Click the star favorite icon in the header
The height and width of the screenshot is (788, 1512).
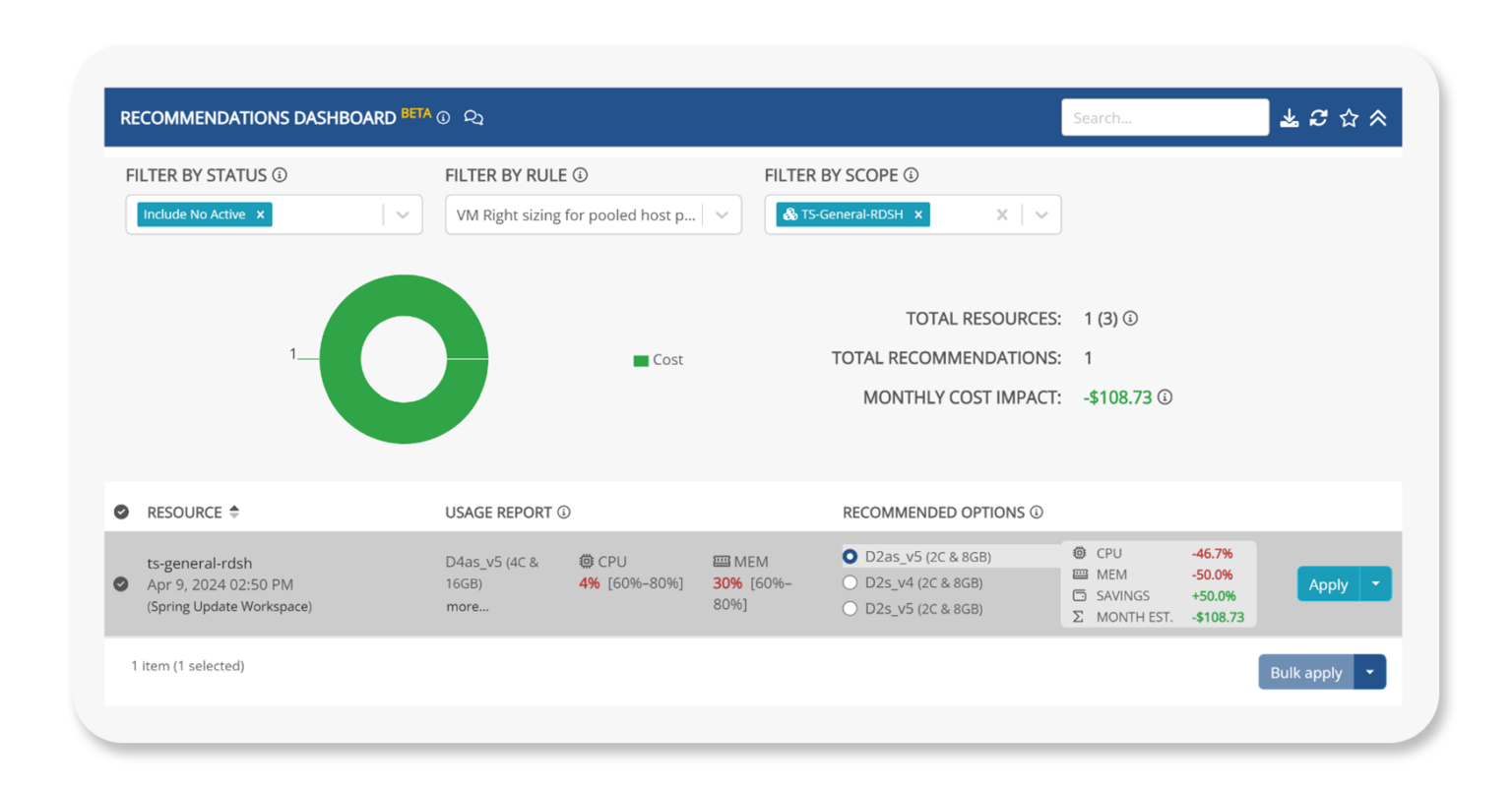[x=1349, y=117]
